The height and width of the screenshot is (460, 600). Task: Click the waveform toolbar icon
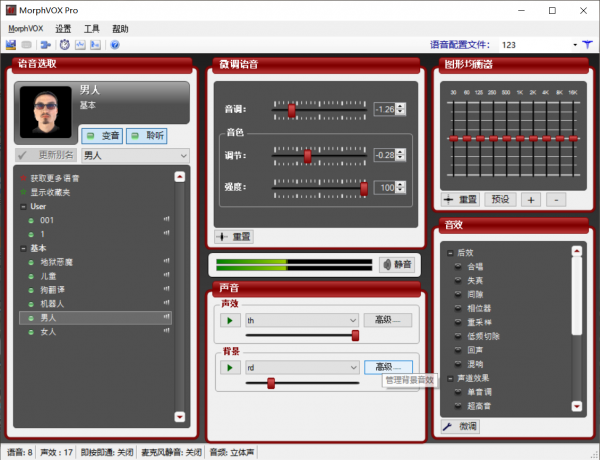80,45
